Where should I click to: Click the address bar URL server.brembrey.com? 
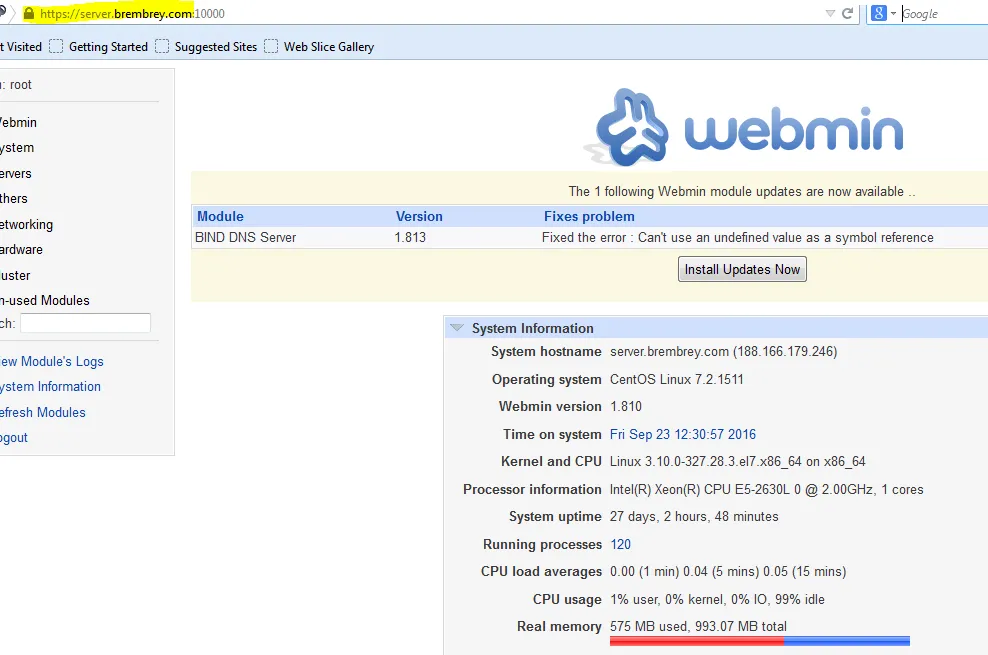[132, 13]
